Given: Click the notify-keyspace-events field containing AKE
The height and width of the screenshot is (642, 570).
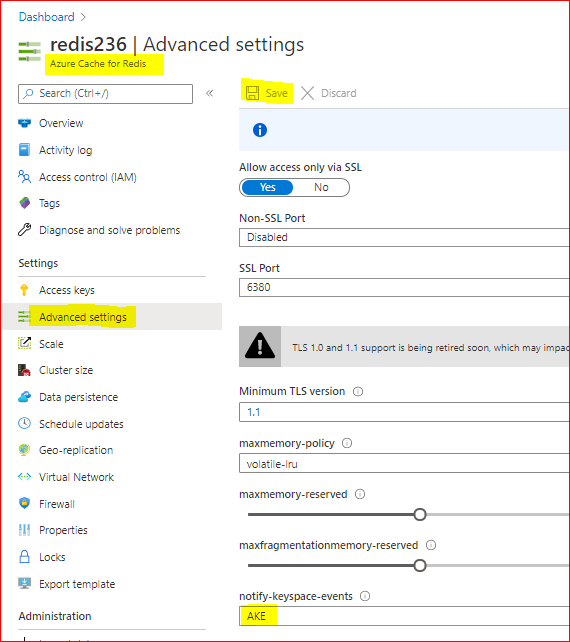Looking at the screenshot, I should click(x=404, y=616).
